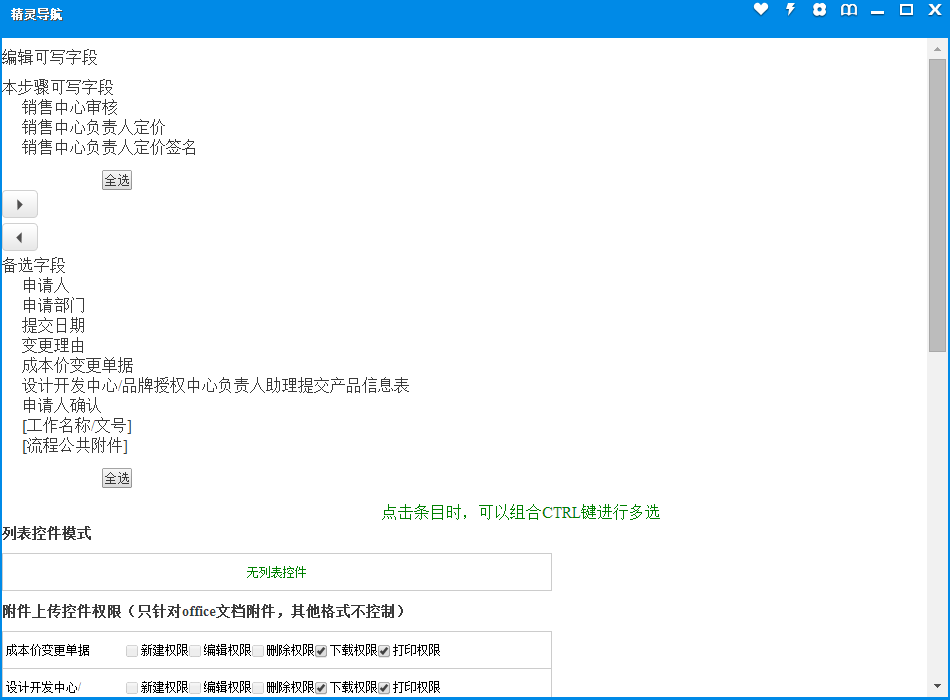Open the gear settings icon in title bar

tap(819, 10)
